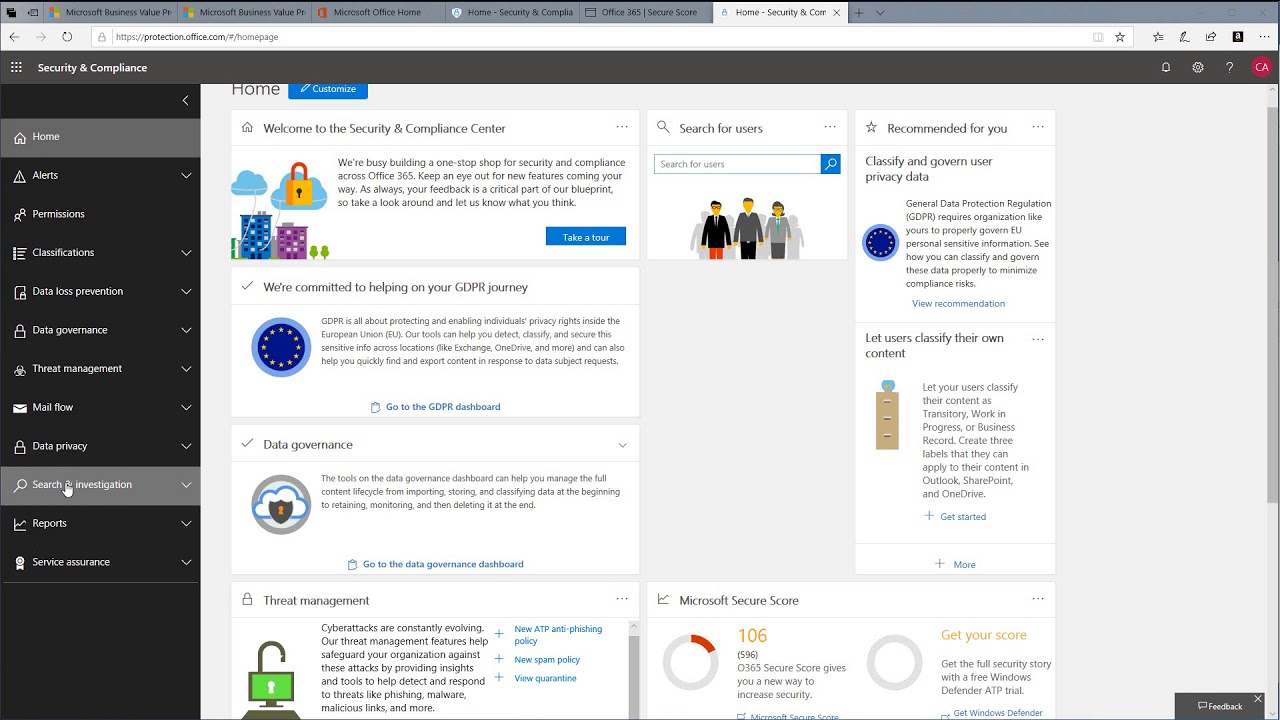Select Home in the navigation
Screen dimensions: 1280x720
click(x=100, y=137)
